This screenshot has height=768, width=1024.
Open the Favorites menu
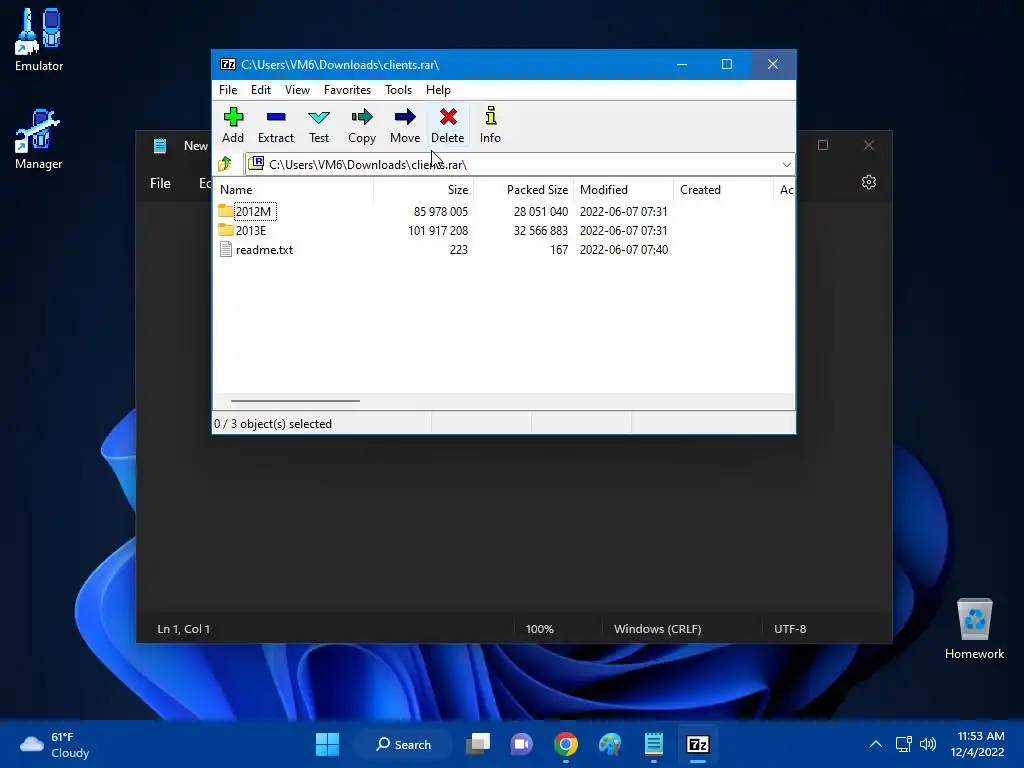pos(347,89)
